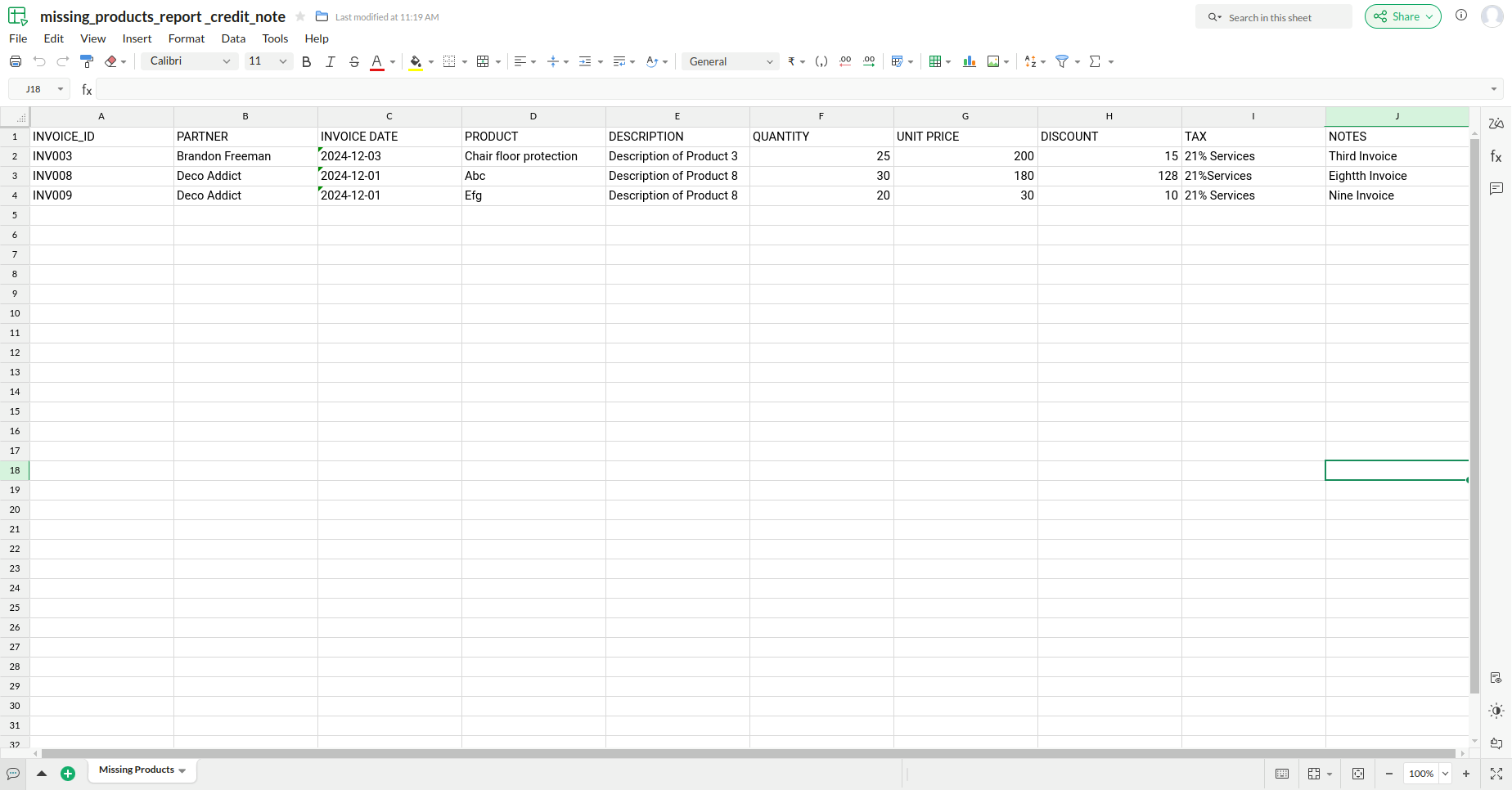Click the Filter funnel icon
Image resolution: width=1512 pixels, height=790 pixels.
click(1062, 61)
